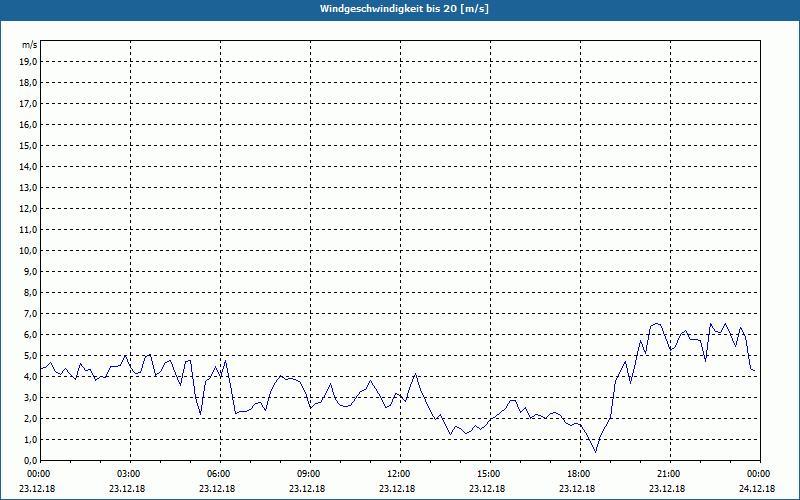Screen dimensions: 800x500
Task: Click the '6,0' y-axis label
Action: (30, 335)
